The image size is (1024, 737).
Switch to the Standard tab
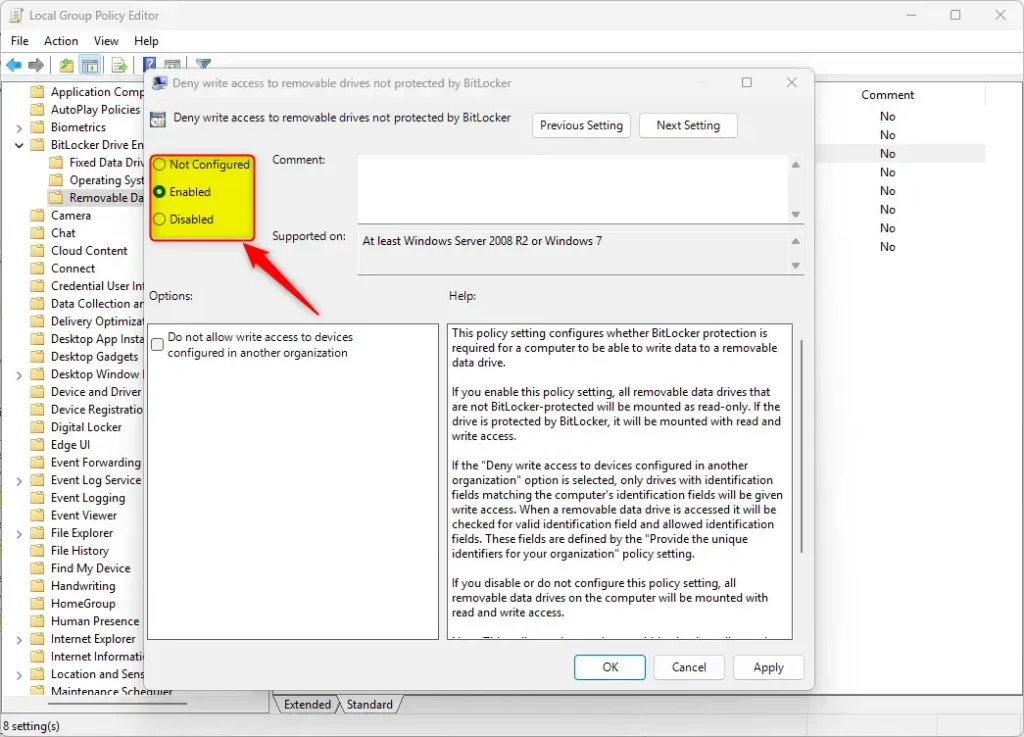370,704
